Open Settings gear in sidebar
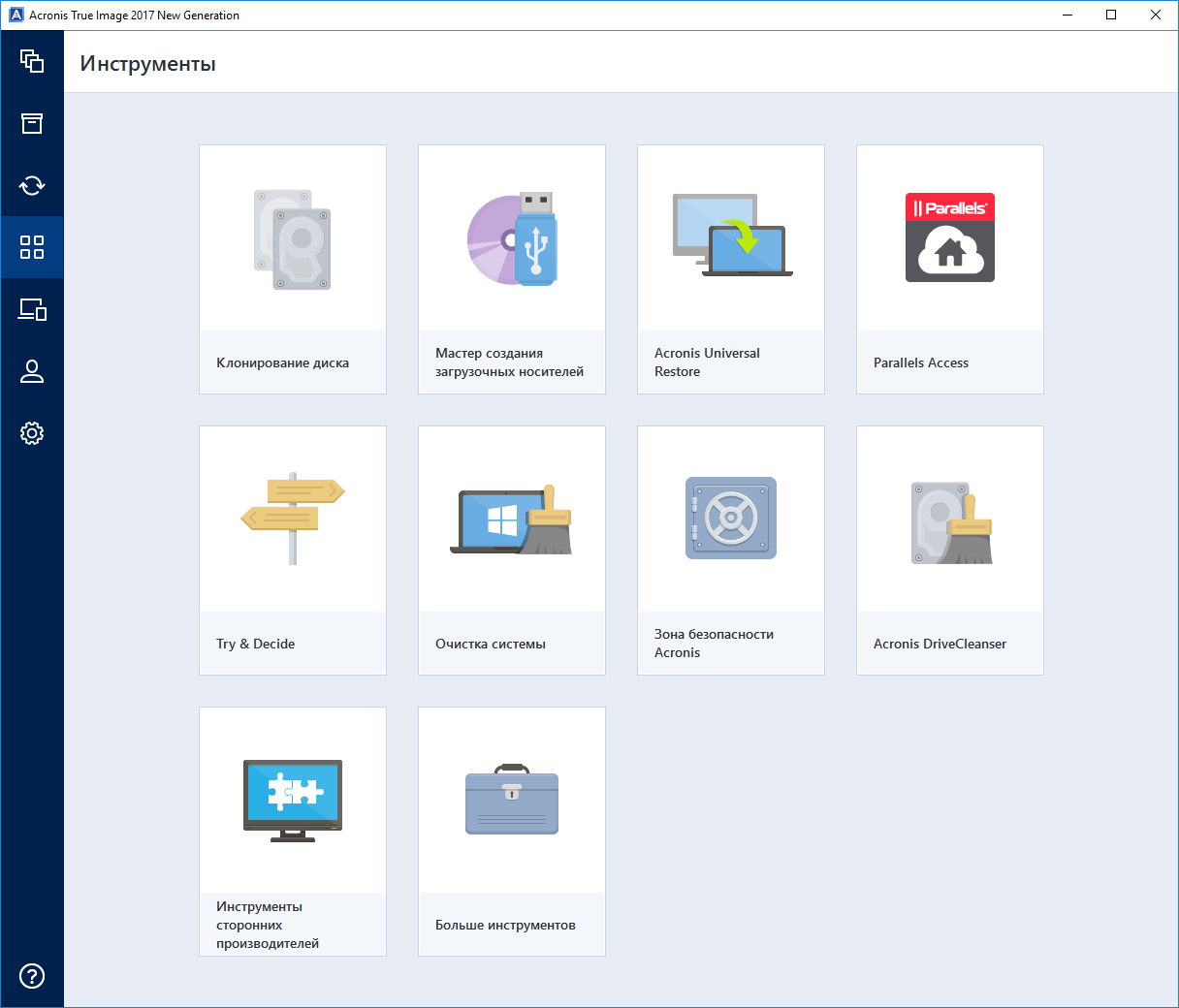The image size is (1179, 1008). pos(32,433)
